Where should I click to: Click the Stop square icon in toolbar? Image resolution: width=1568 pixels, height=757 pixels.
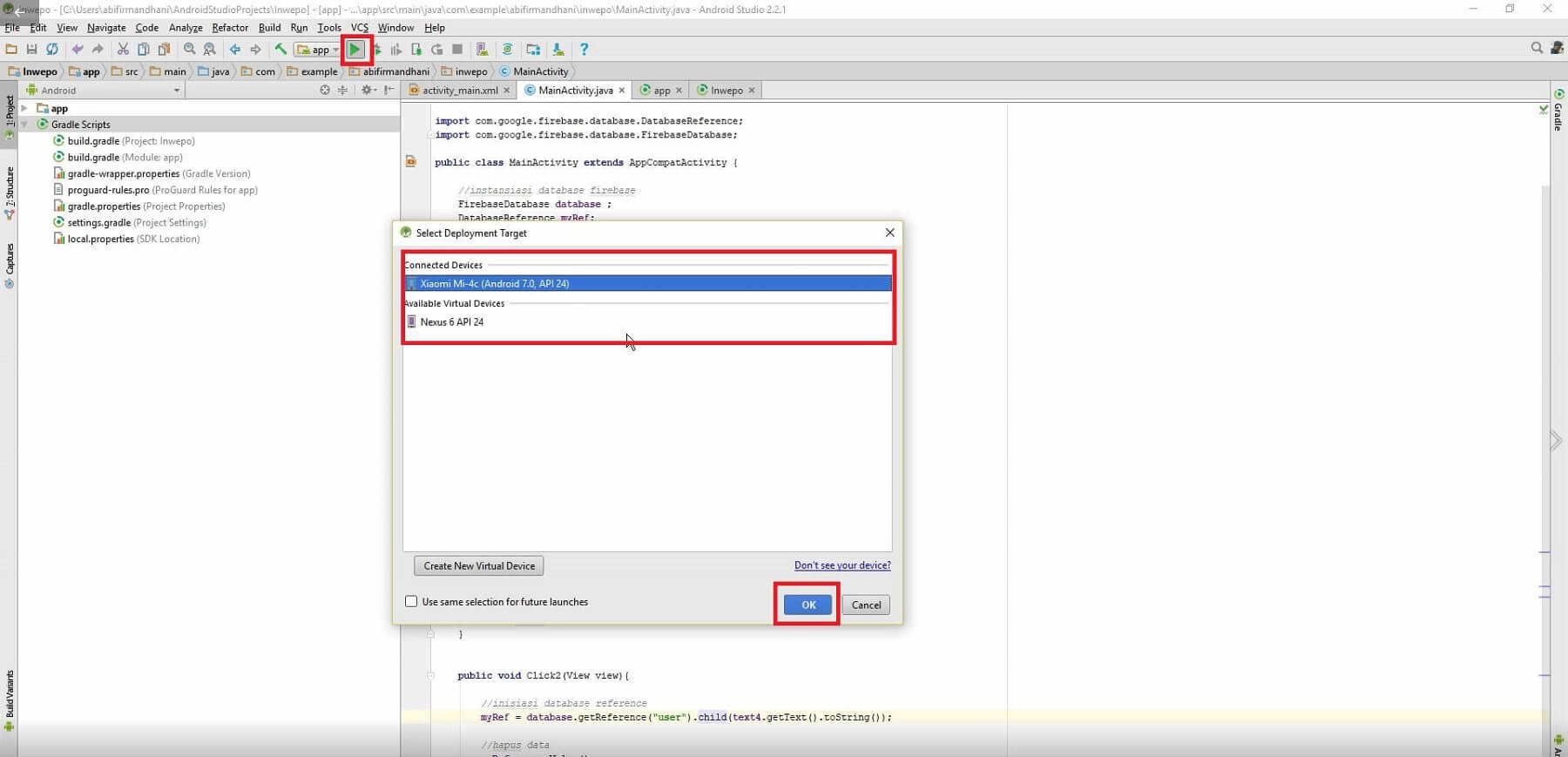click(457, 50)
